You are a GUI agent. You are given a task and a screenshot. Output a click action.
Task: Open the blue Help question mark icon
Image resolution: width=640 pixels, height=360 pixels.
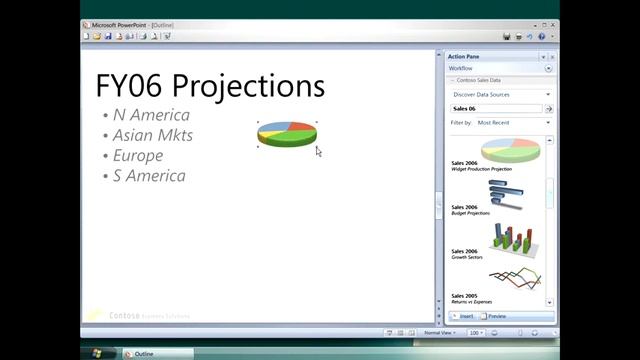coord(542,36)
